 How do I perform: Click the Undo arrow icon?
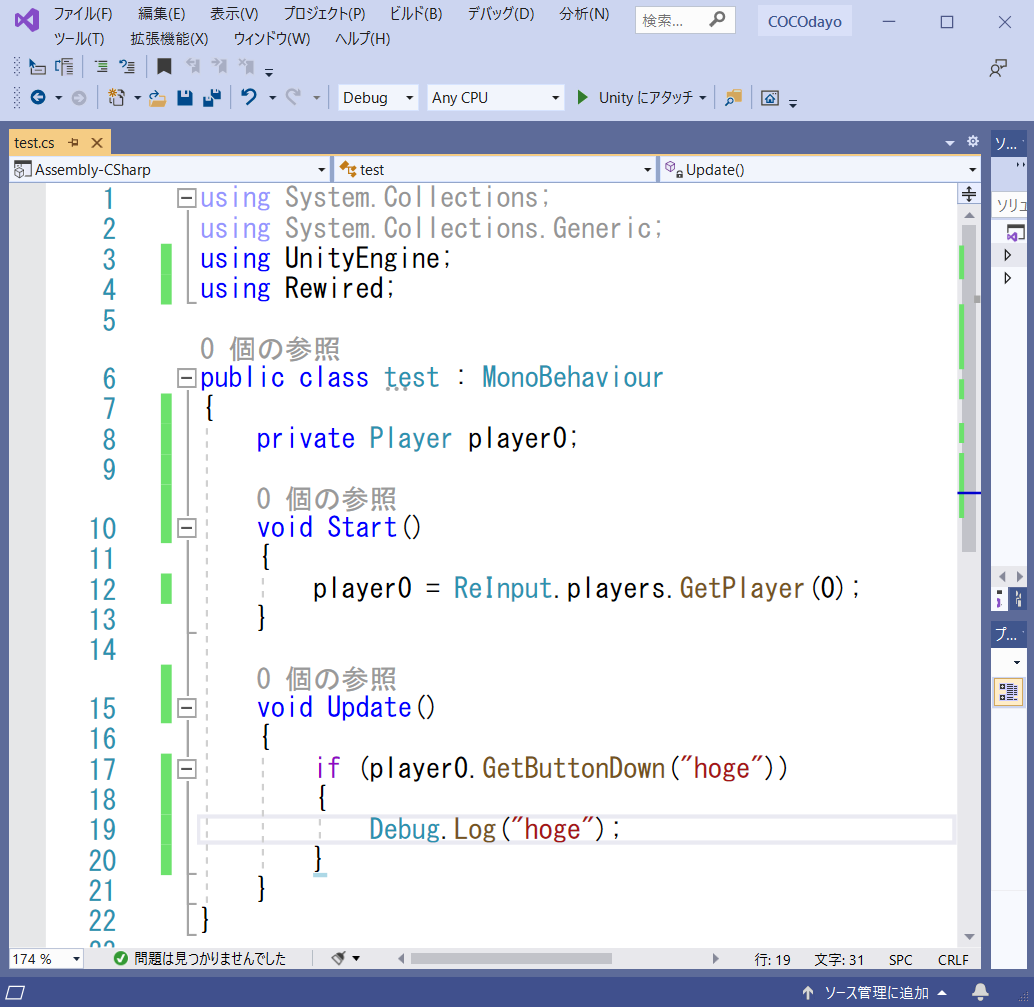pyautogui.click(x=247, y=97)
